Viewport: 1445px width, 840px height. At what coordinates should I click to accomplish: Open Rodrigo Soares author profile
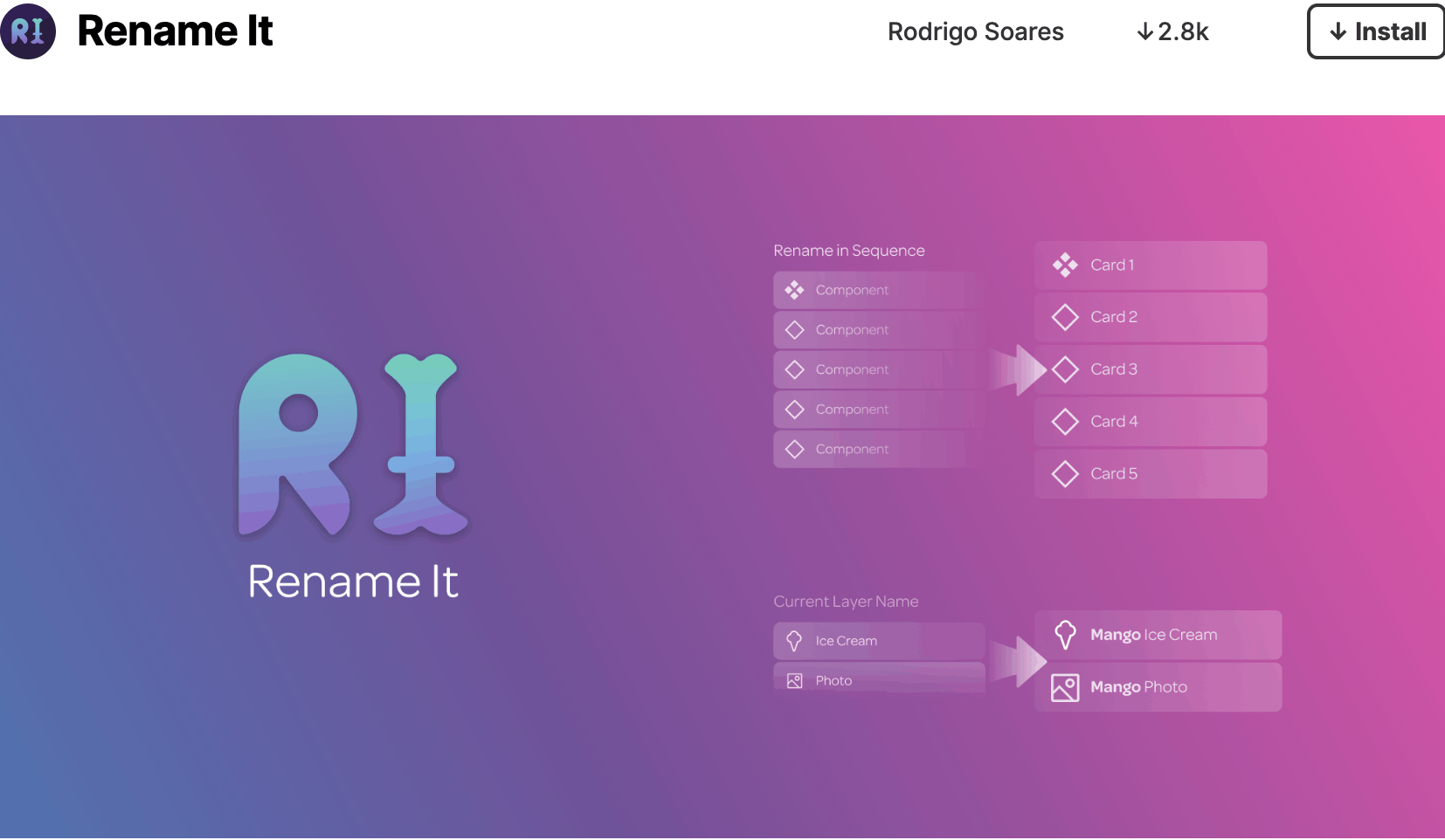click(975, 31)
